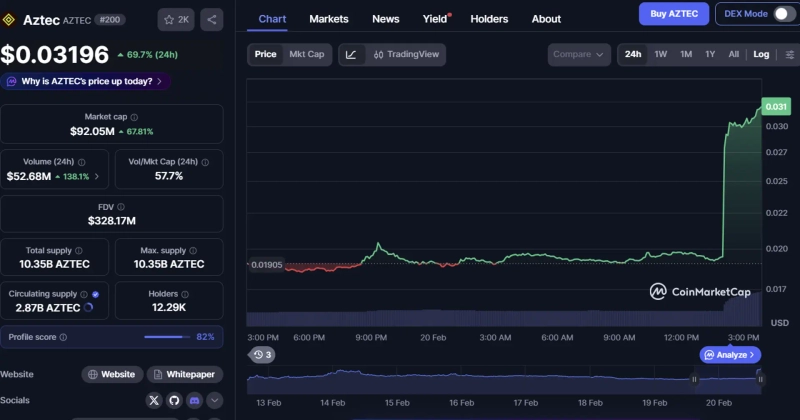The height and width of the screenshot is (420, 800).
Task: Add Aztec to watchlist with the star button
Action: click(x=177, y=19)
